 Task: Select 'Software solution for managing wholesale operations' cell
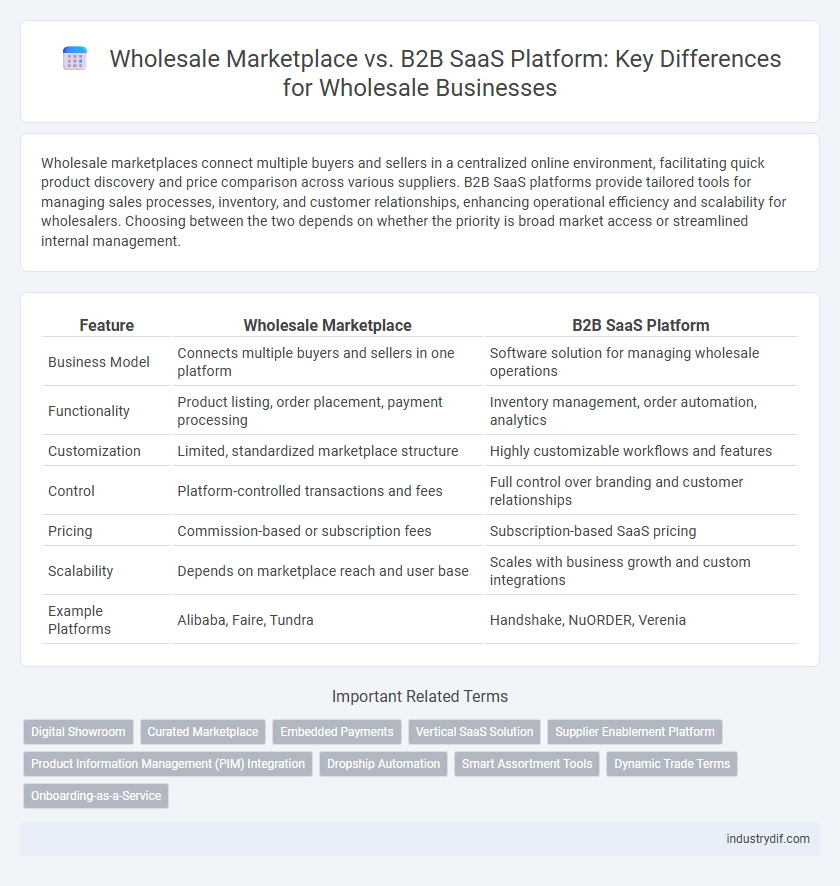(641, 362)
